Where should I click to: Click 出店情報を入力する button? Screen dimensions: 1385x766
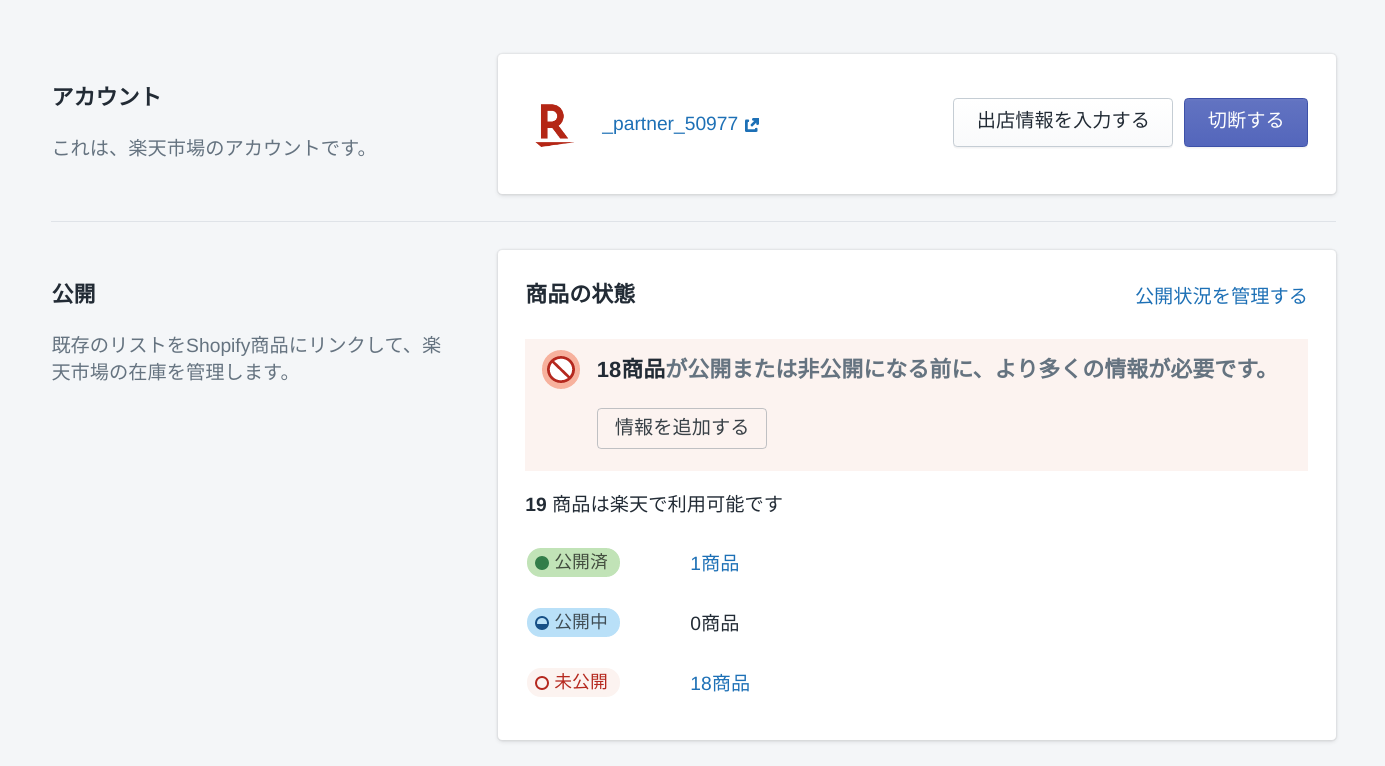1063,122
